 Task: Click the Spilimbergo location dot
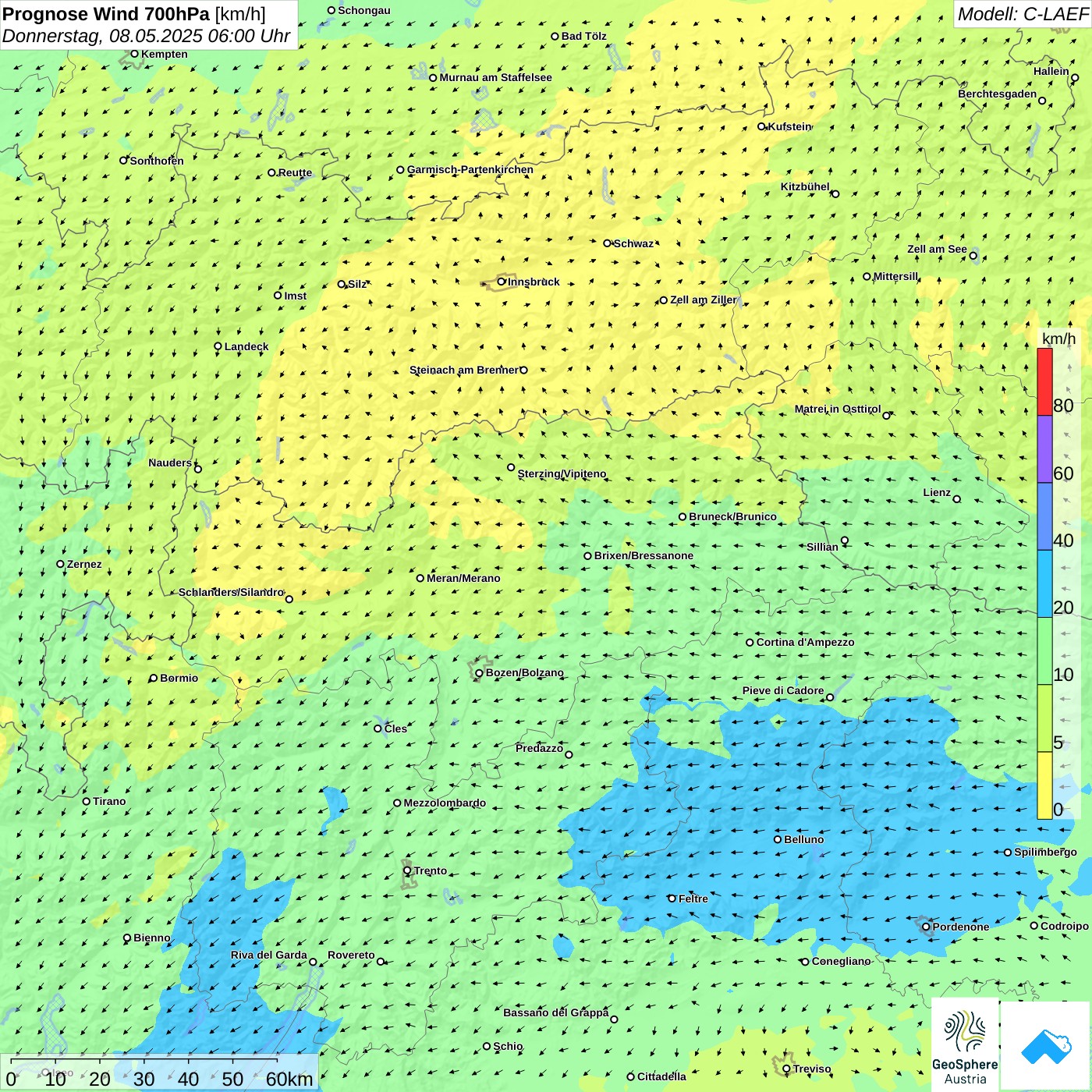coord(1008,853)
